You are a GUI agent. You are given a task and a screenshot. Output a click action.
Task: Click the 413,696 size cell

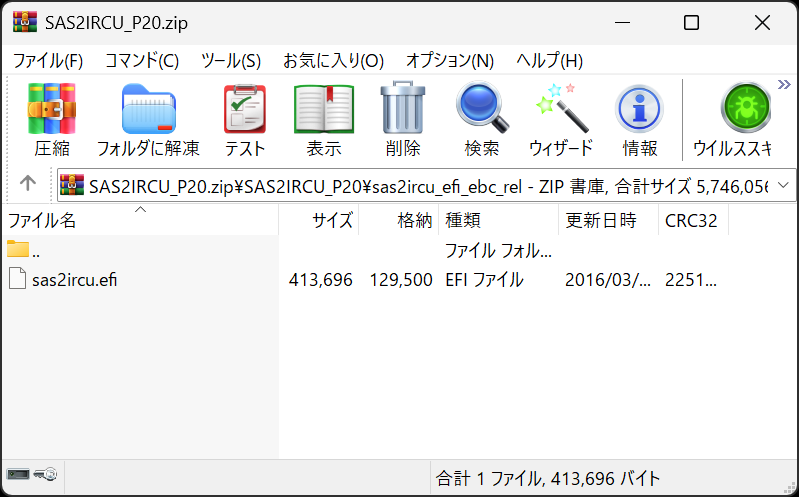coord(321,280)
